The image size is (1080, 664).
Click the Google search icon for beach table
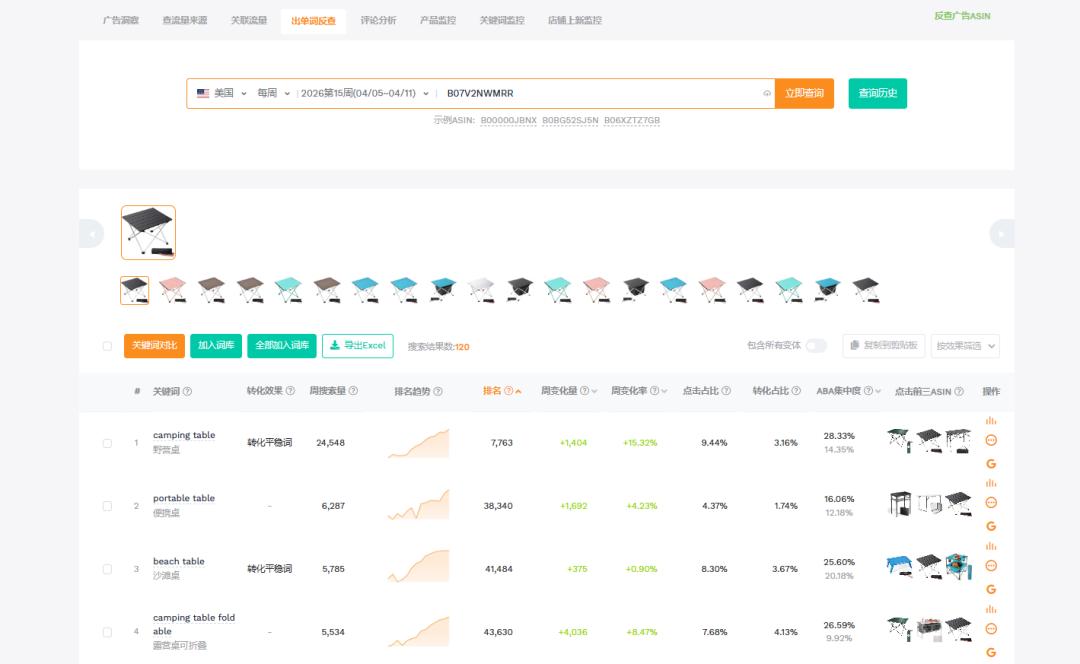(x=991, y=589)
